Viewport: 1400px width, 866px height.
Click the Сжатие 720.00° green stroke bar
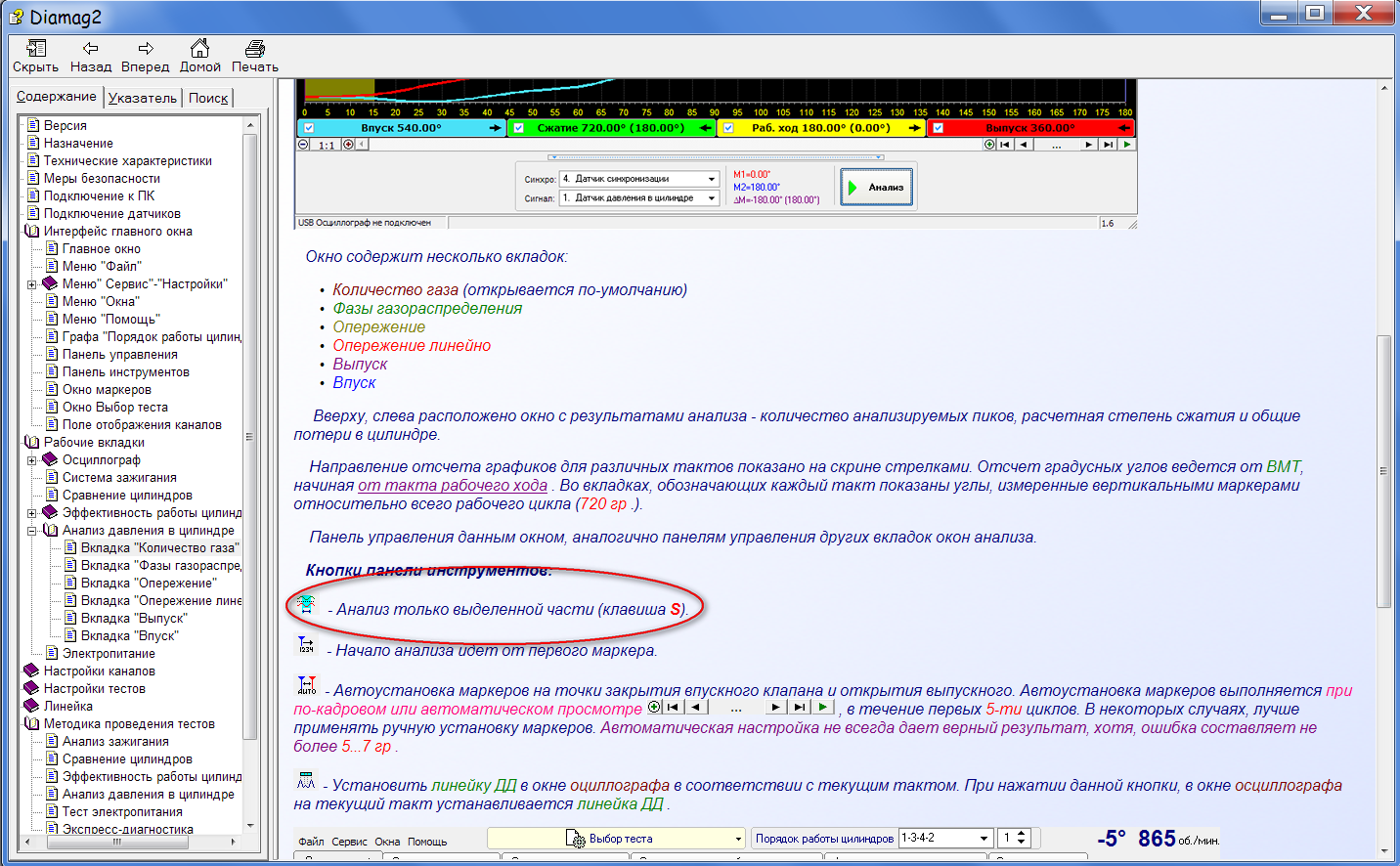pyautogui.click(x=611, y=128)
